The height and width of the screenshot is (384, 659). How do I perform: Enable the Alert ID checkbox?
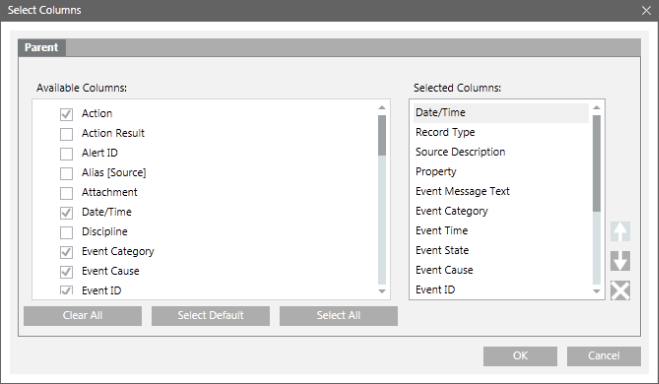click(x=66, y=153)
